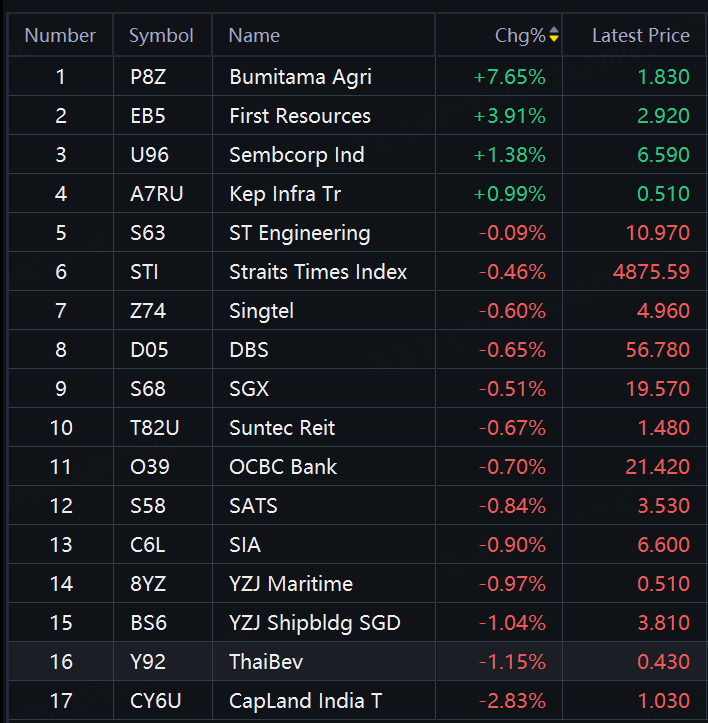Click CapLand India T latest price
Screen dimensions: 708x723
coord(664,701)
